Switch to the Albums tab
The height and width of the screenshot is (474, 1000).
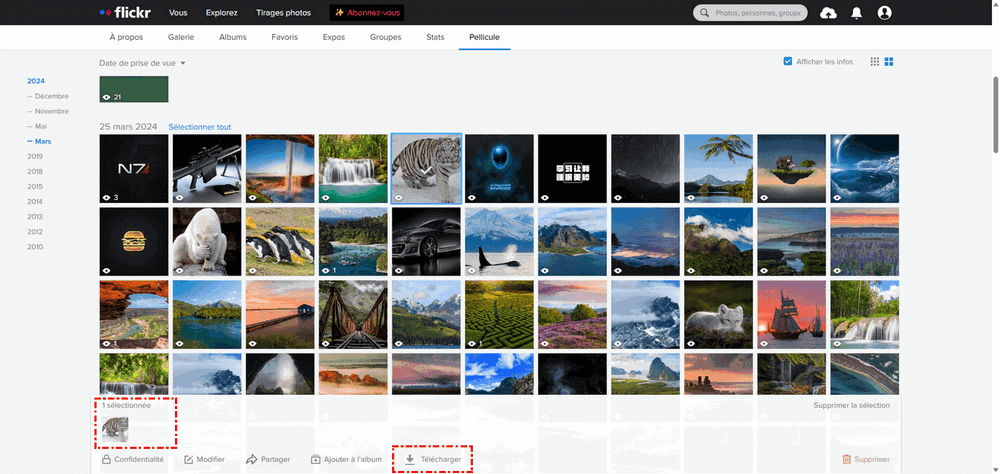tap(233, 37)
